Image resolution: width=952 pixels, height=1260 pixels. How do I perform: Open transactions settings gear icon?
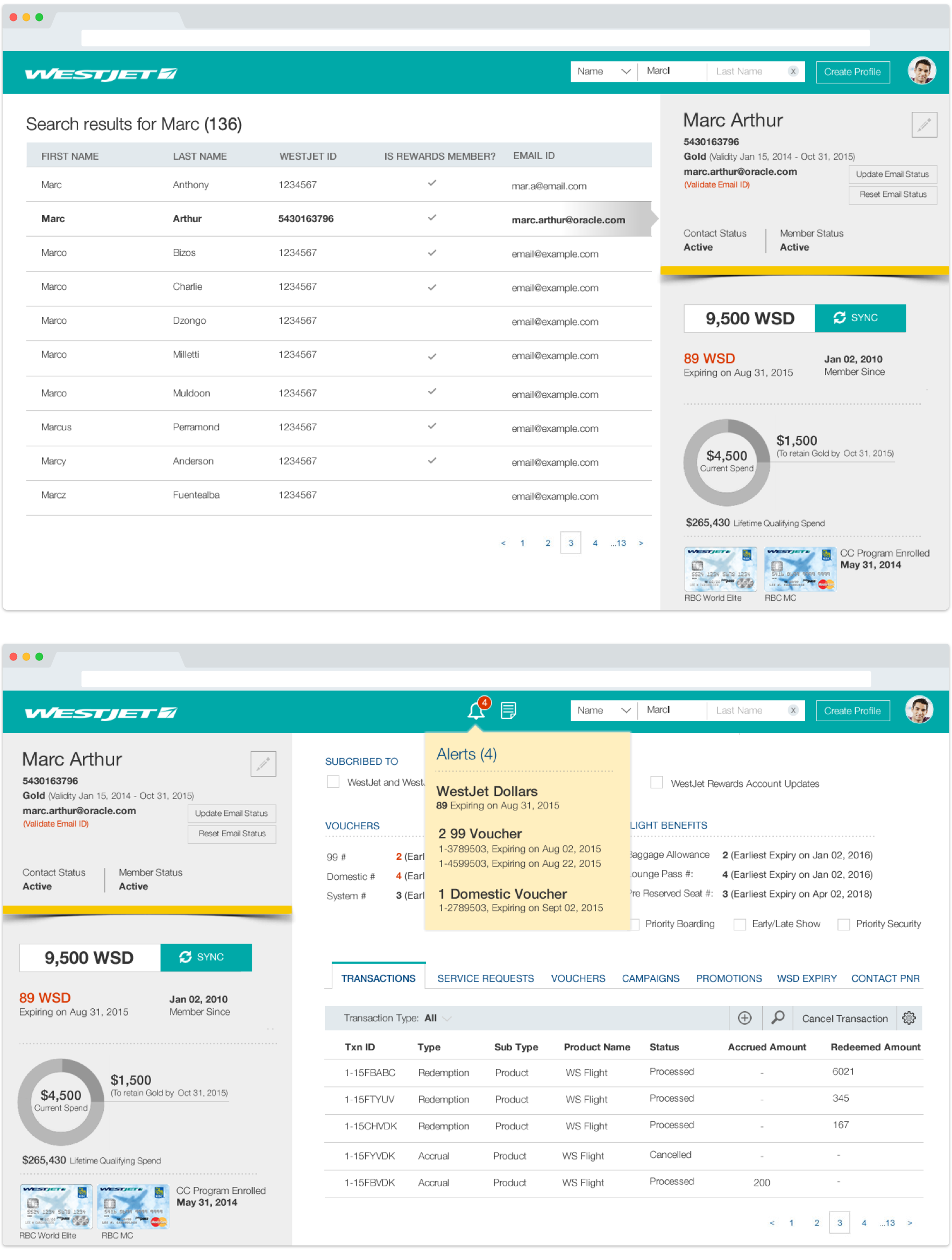pyautogui.click(x=908, y=1018)
